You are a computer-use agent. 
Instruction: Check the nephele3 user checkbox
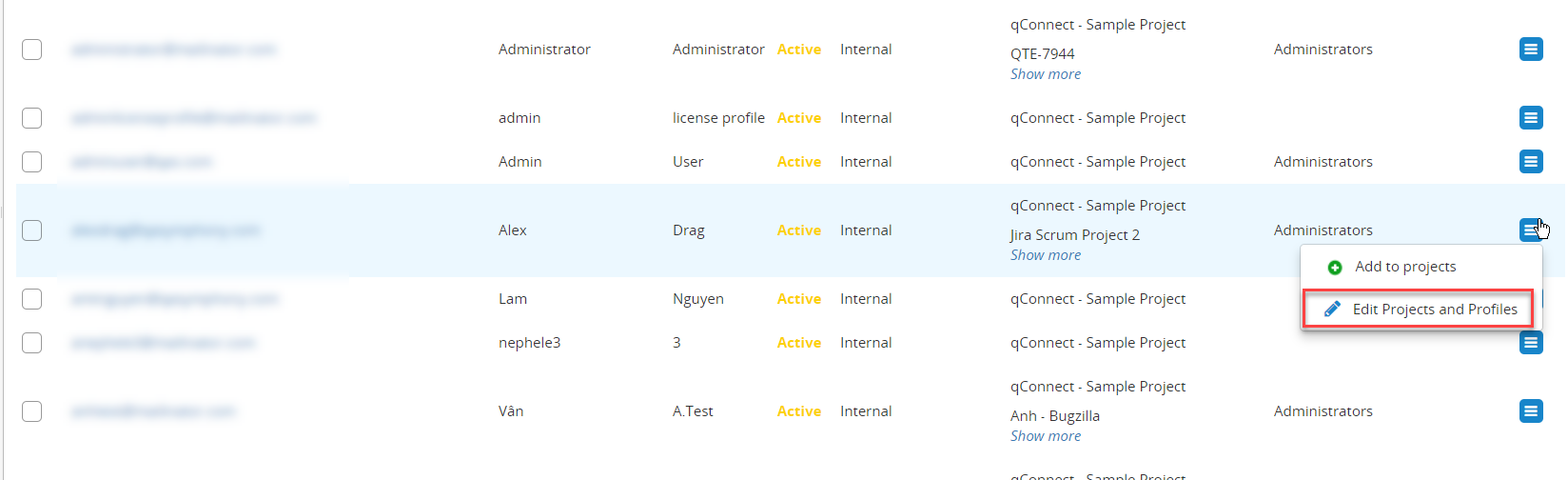click(32, 343)
